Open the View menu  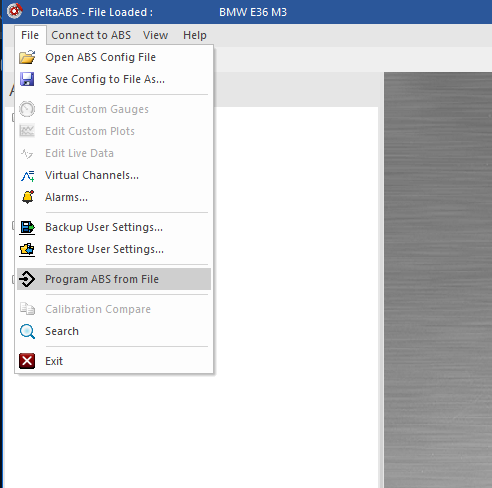click(156, 35)
